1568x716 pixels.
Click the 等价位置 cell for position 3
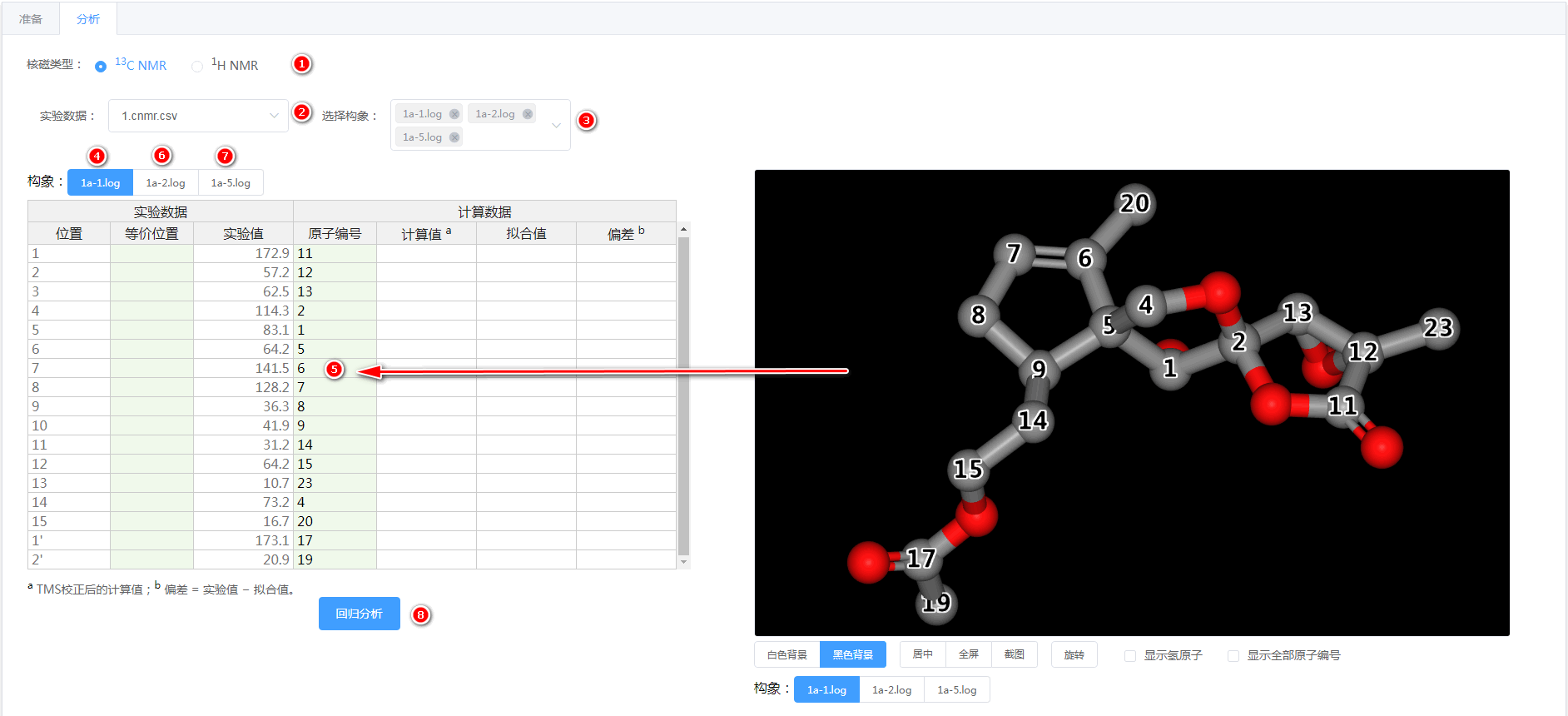point(151,291)
